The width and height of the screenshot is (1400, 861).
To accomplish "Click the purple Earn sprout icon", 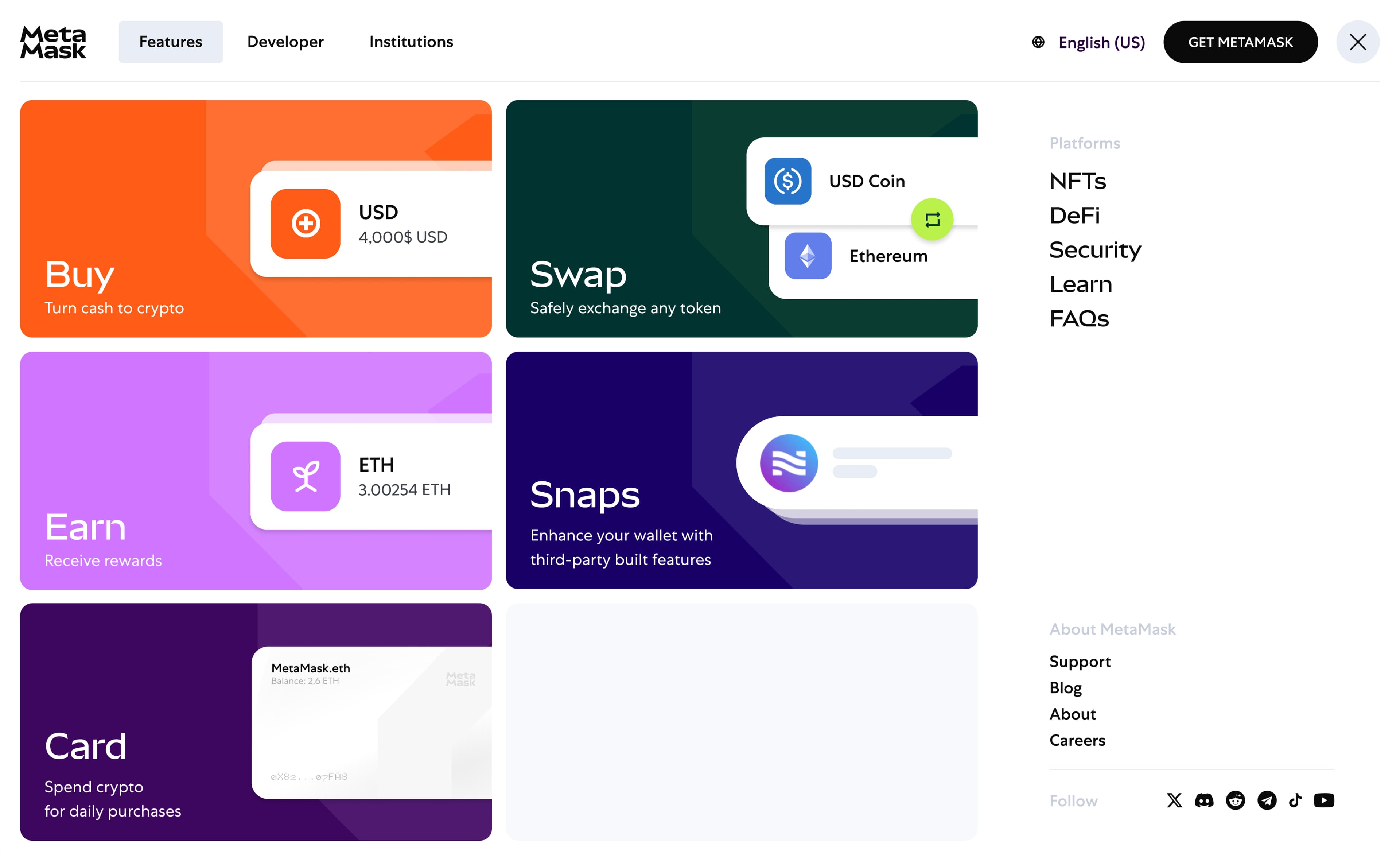I will 305,476.
